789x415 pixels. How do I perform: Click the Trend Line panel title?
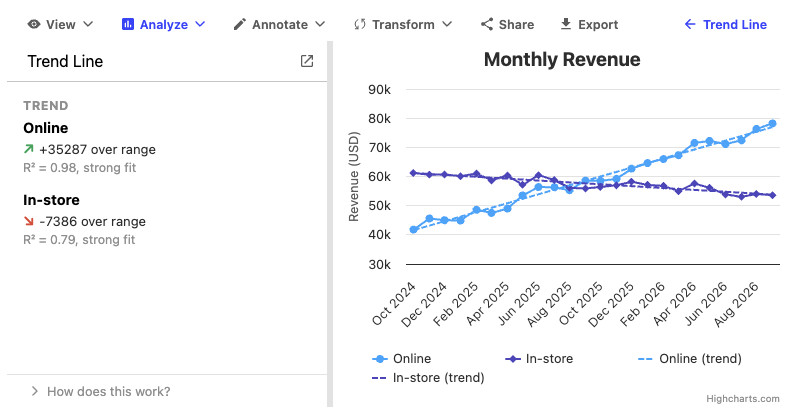point(65,61)
